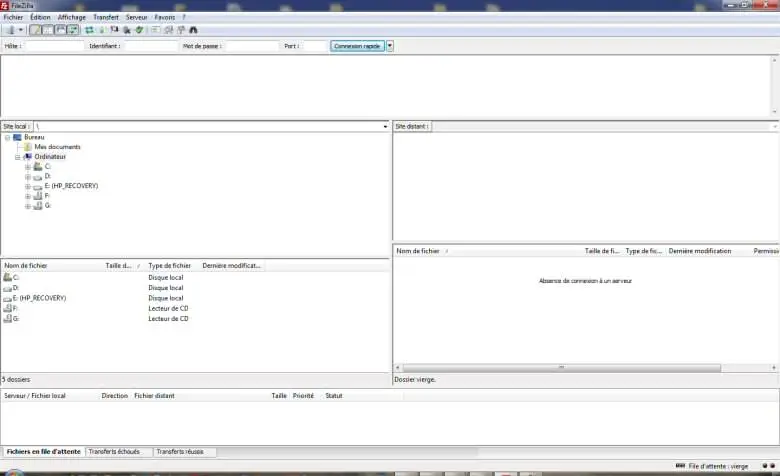Image resolution: width=780 pixels, height=476 pixels.
Task: Open the quick connect history dropdown
Action: tap(390, 46)
